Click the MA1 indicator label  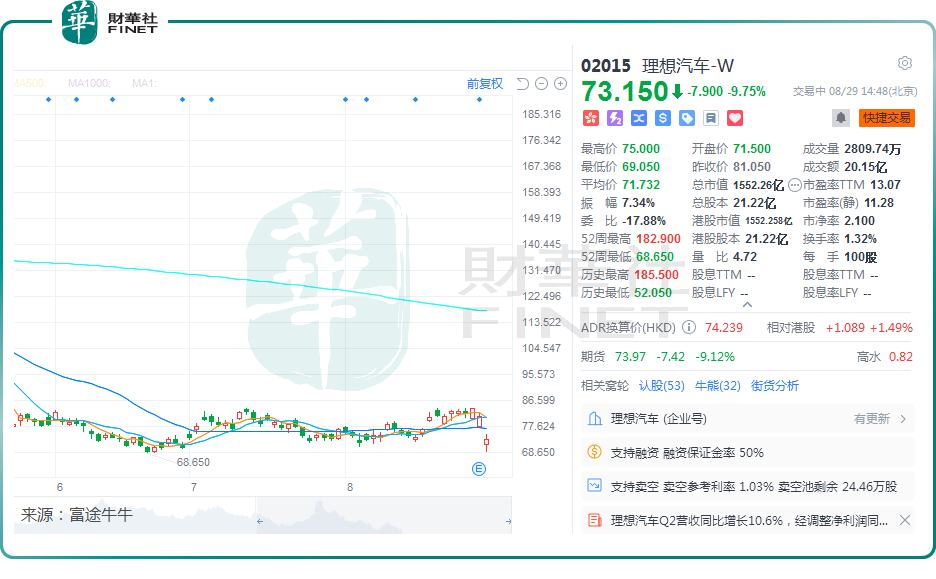[144, 84]
